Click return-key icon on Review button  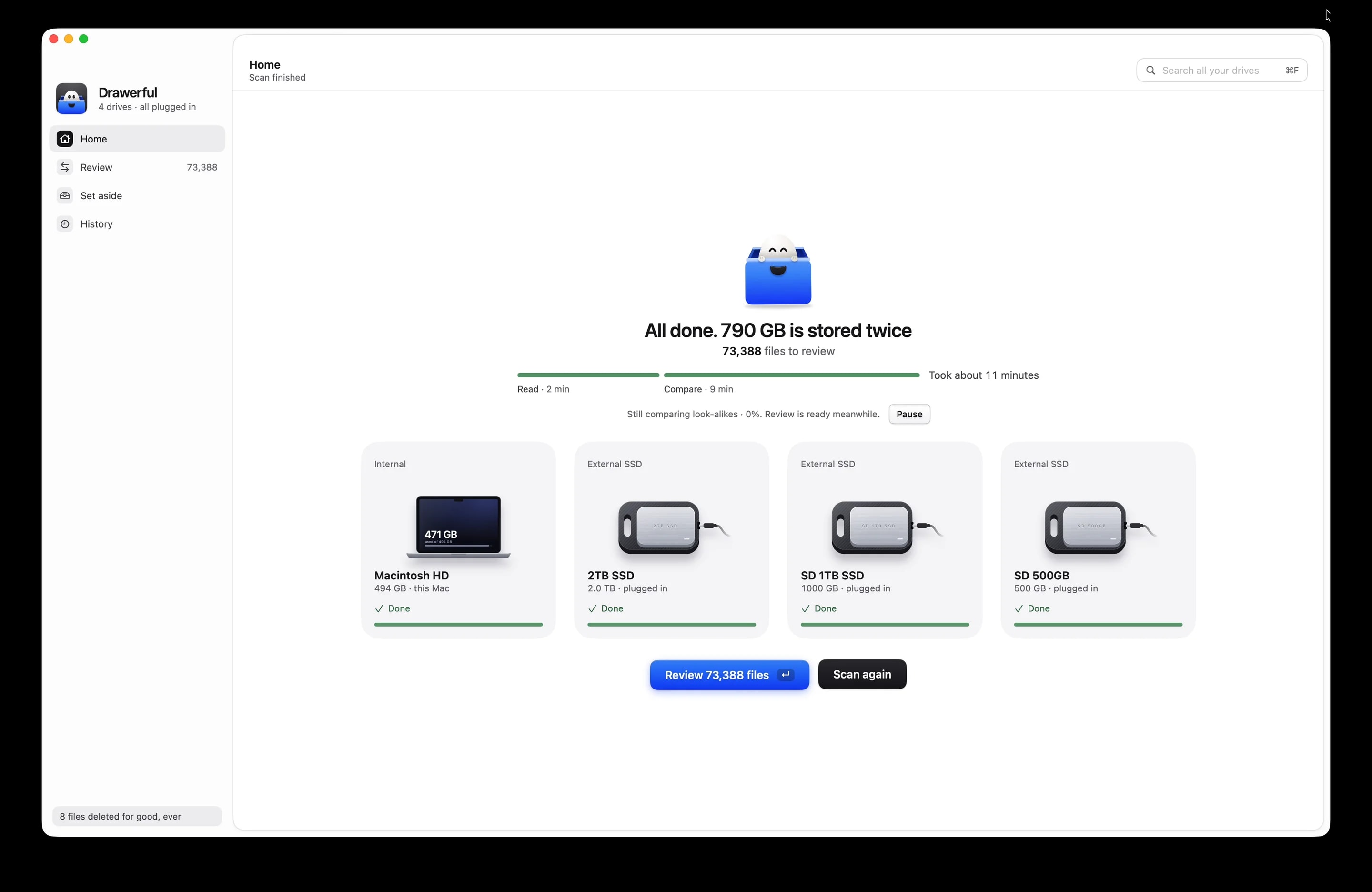click(785, 675)
